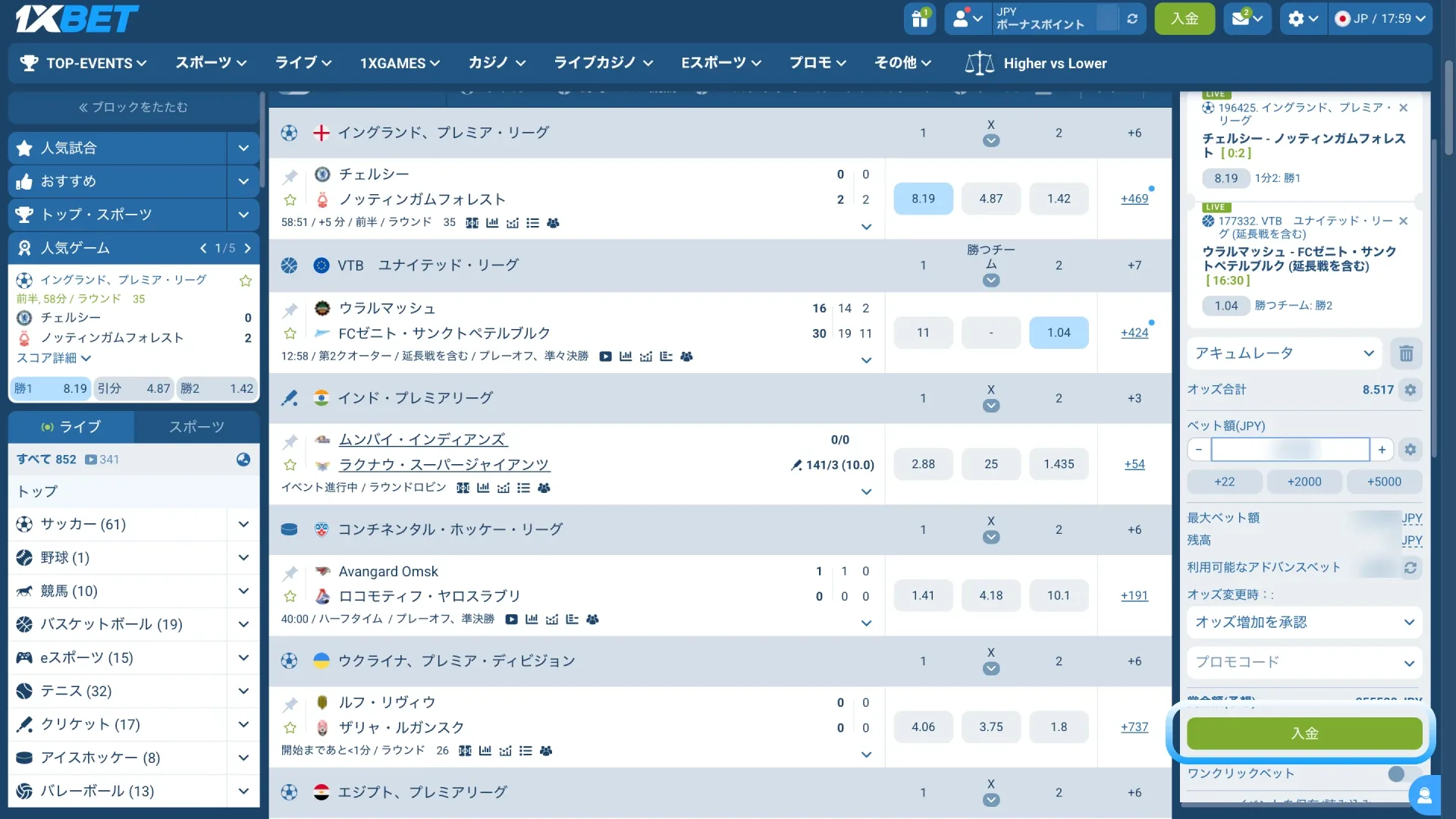Image resolution: width=1456 pixels, height=819 pixels.
Task: Open the オッズ増加を承認 dropdown
Action: coord(1304,623)
